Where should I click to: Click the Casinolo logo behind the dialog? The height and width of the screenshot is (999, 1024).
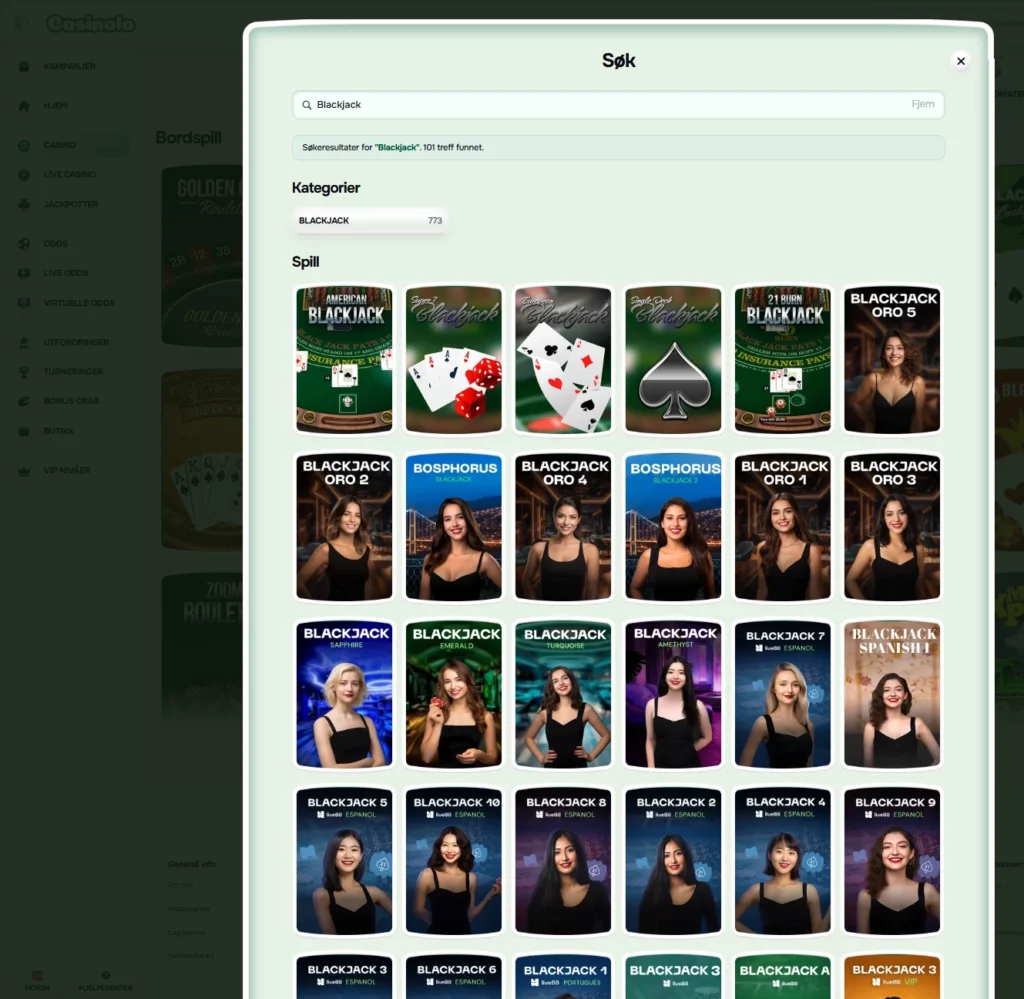click(x=91, y=24)
